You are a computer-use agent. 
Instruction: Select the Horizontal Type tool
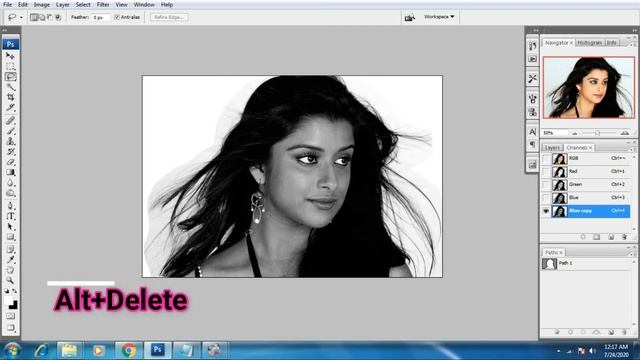10,216
